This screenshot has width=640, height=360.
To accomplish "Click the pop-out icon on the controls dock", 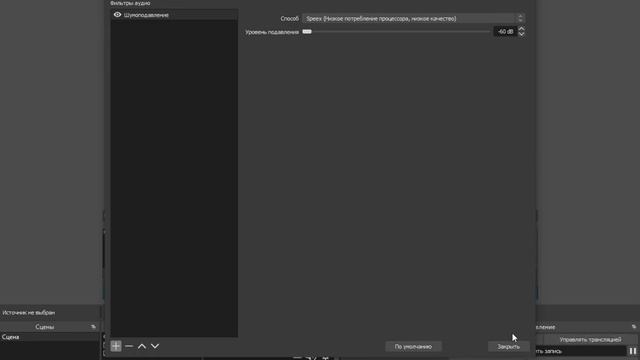I will (x=633, y=327).
